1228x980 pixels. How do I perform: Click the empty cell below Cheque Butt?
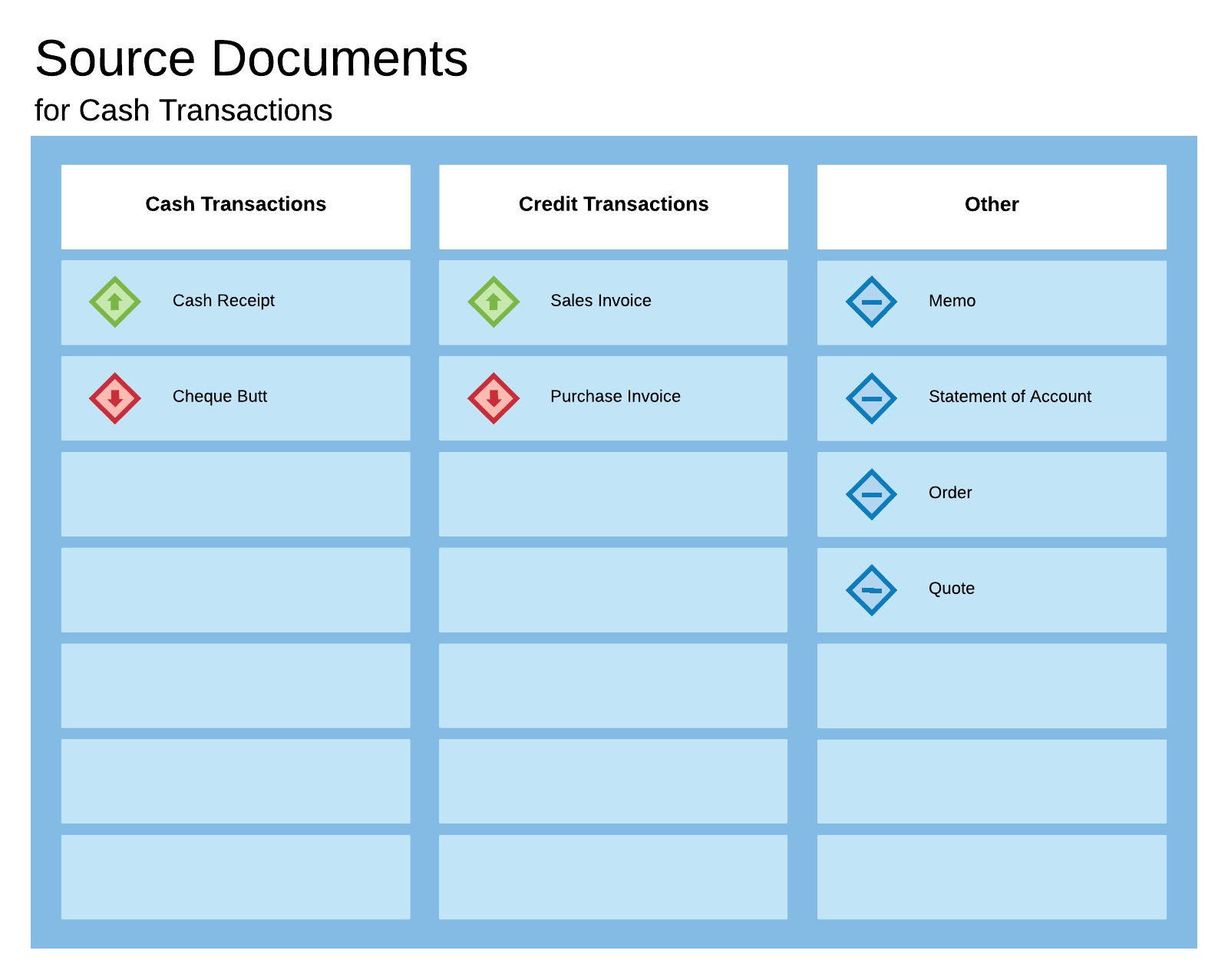(236, 494)
